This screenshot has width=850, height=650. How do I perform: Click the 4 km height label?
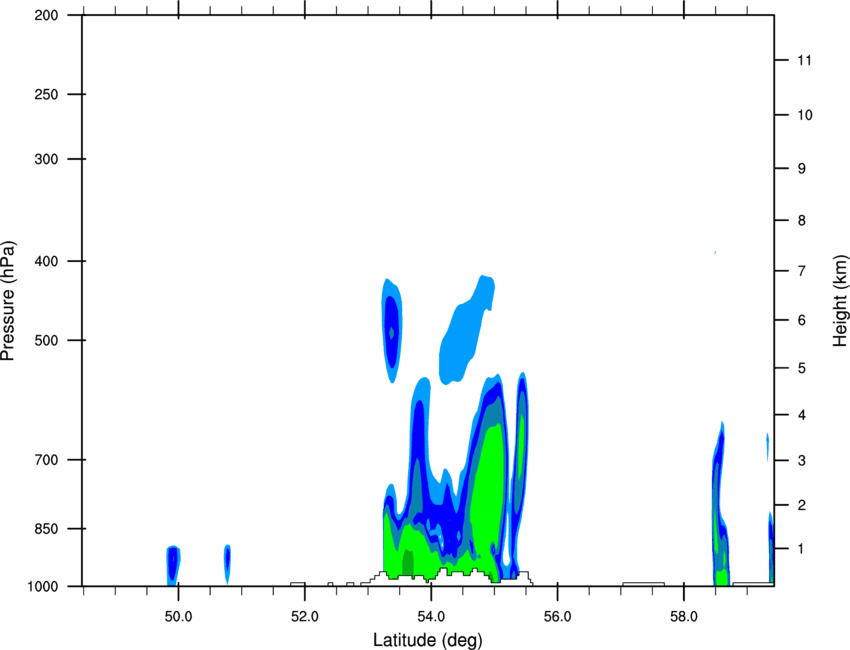pos(802,415)
